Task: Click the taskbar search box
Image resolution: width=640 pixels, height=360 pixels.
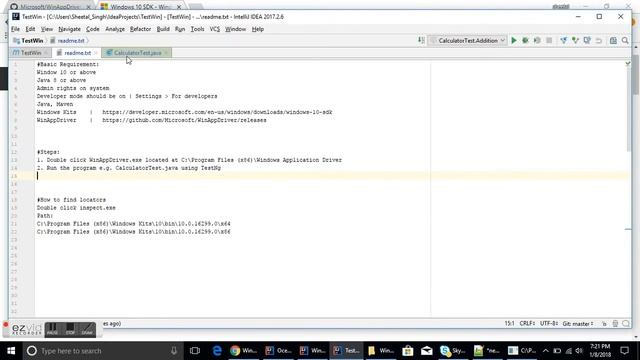Action: [x=102, y=351]
